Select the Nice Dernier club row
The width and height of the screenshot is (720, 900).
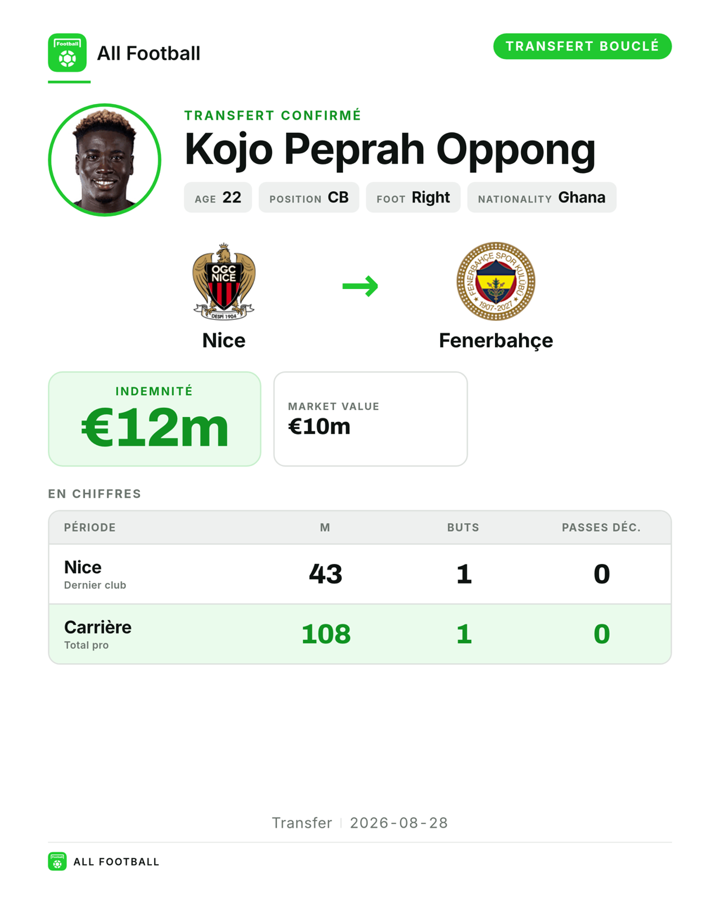[360, 574]
